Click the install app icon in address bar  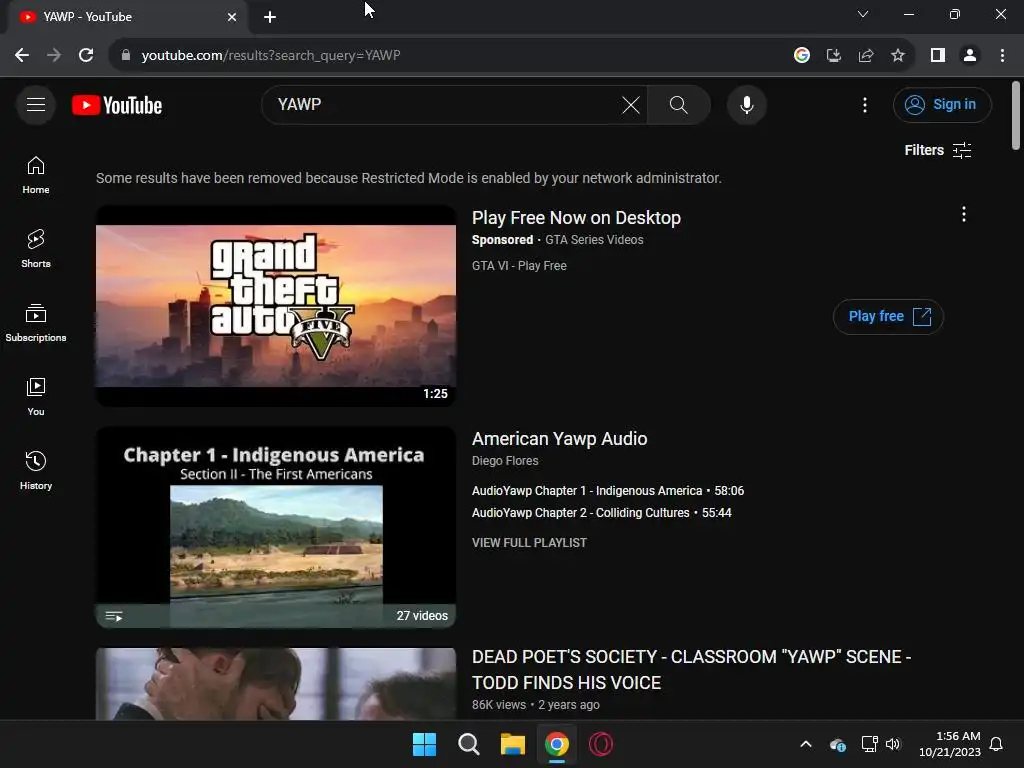834,55
